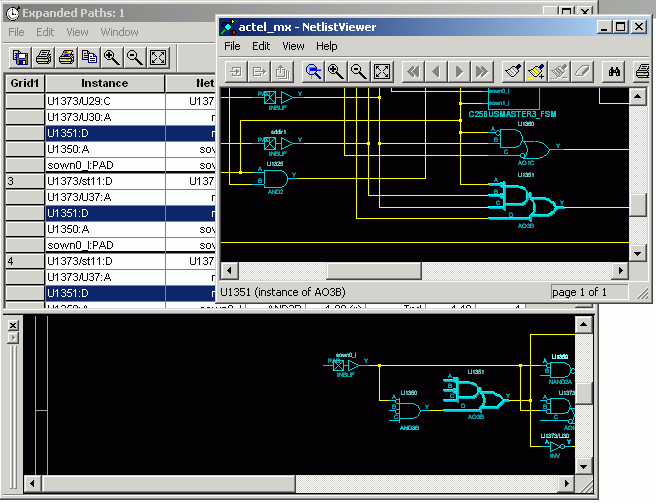Click the Eraser clear-highlight icon
Screen dimensions: 656x503
coord(582,72)
